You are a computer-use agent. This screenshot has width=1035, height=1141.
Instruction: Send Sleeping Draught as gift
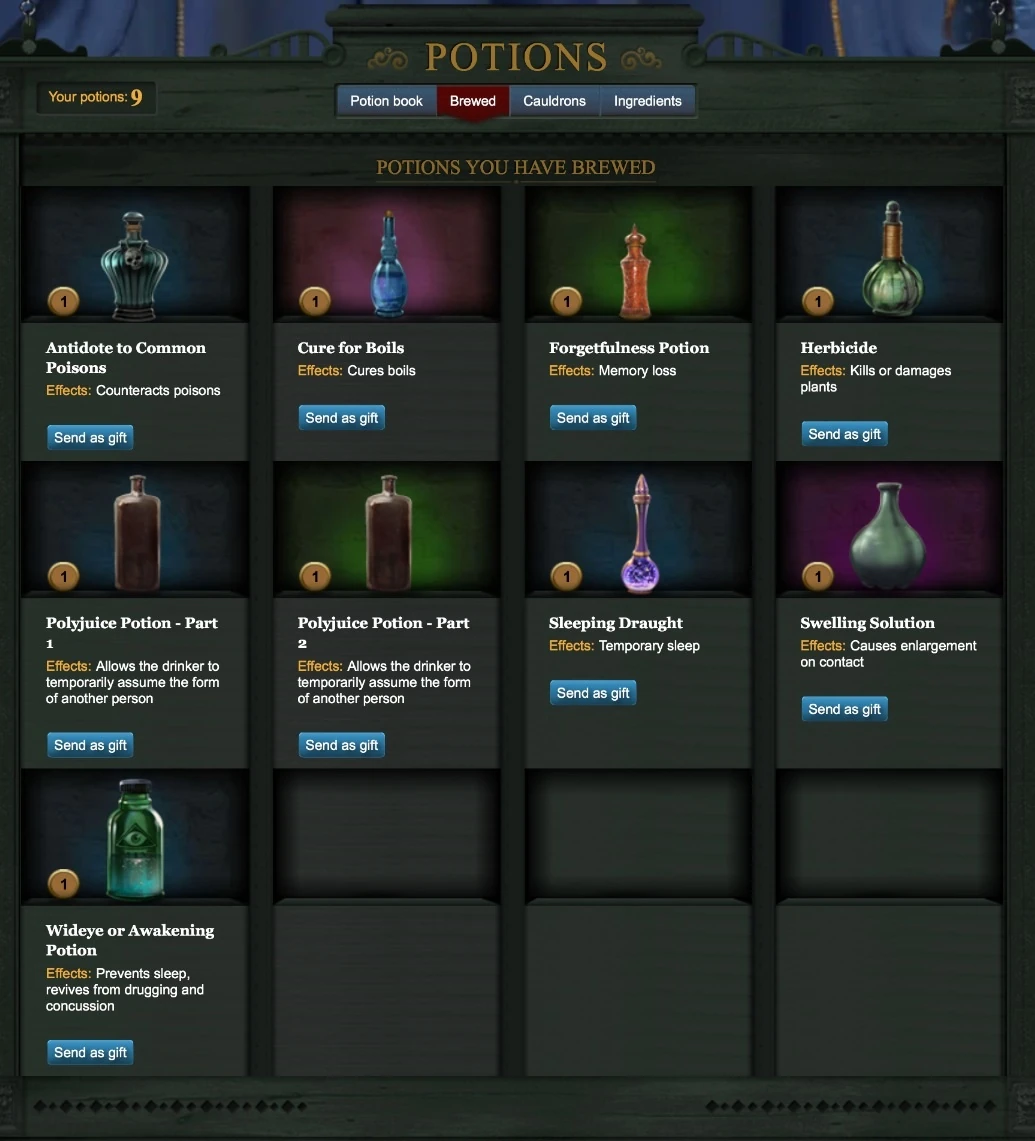click(x=592, y=693)
